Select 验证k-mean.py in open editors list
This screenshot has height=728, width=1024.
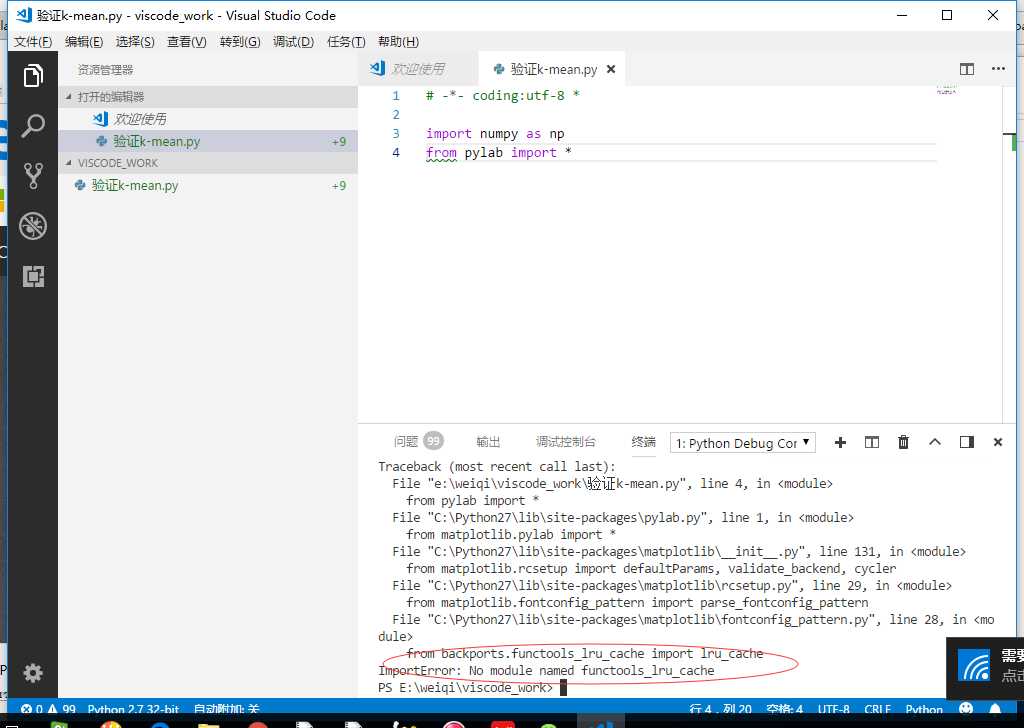pos(208,141)
